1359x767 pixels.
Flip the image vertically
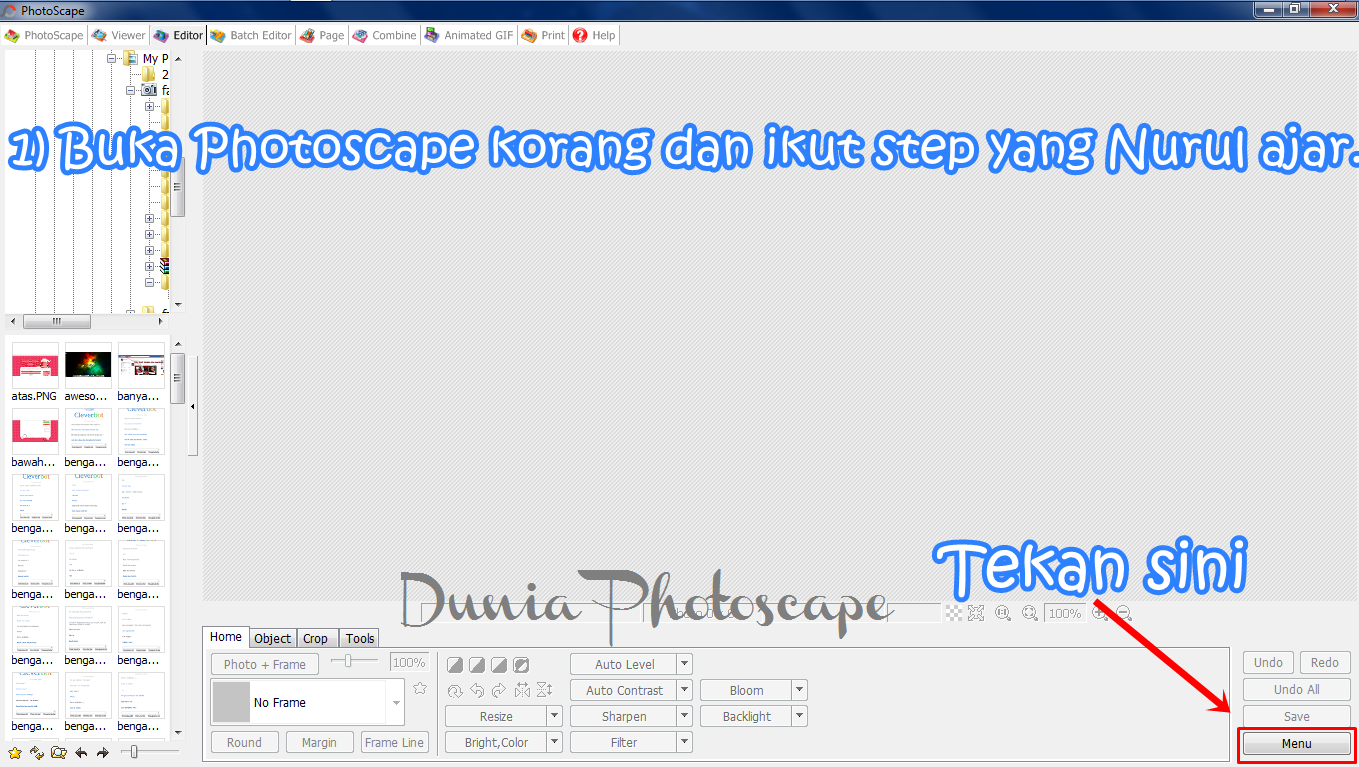point(544,690)
